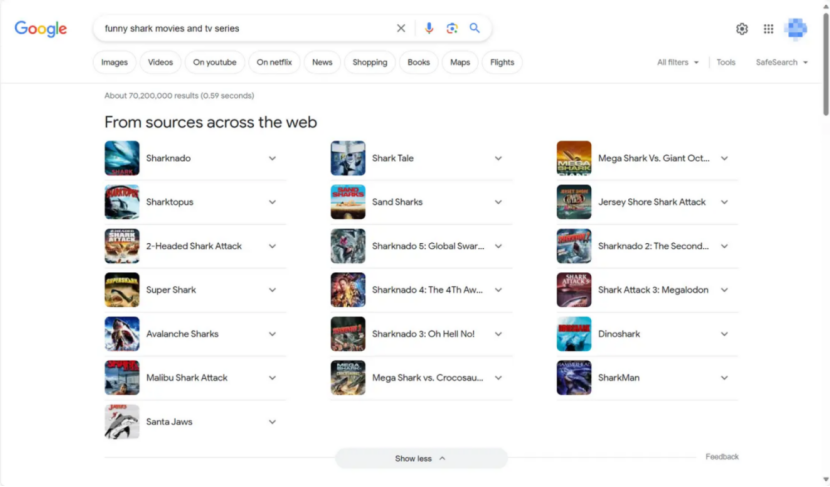
Task: Collapse the list with Show less
Action: pos(421,459)
